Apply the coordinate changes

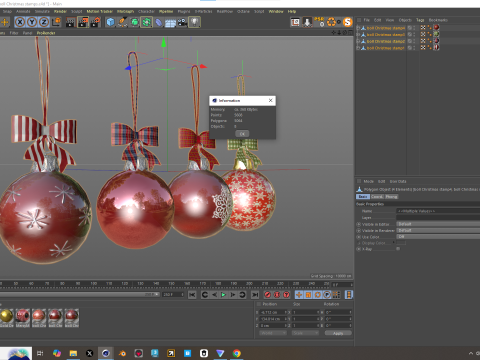338,333
